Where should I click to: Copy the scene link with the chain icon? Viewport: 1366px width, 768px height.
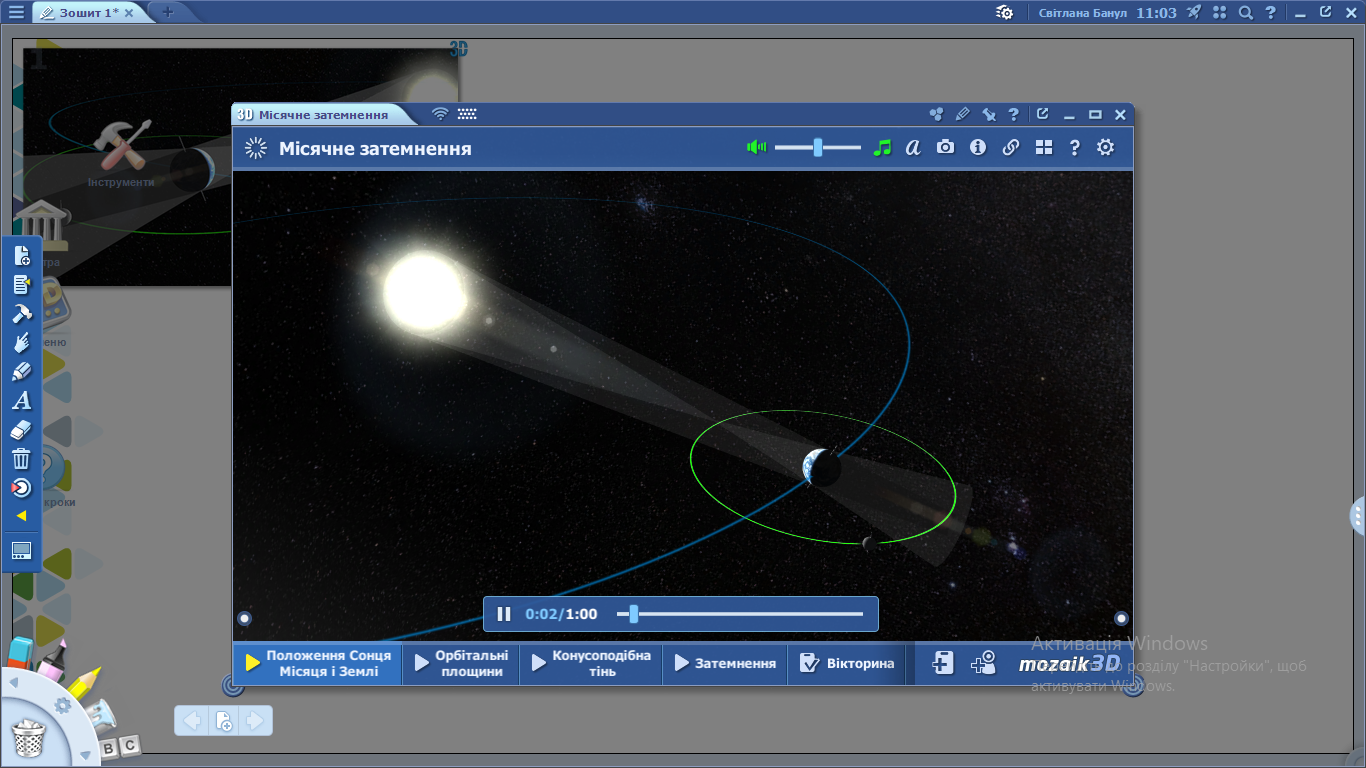tap(1011, 147)
